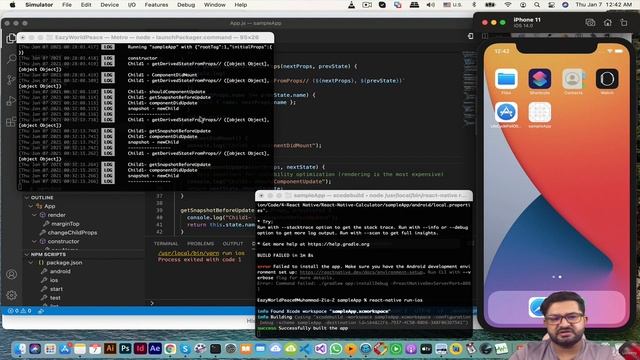Open After Effects (Ae) in the Dock
The width and height of the screenshot is (640, 360).
[x=155, y=349]
